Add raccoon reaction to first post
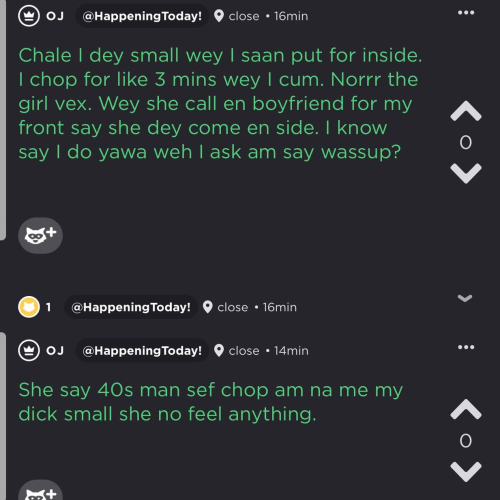The image size is (500, 500). click(x=40, y=235)
